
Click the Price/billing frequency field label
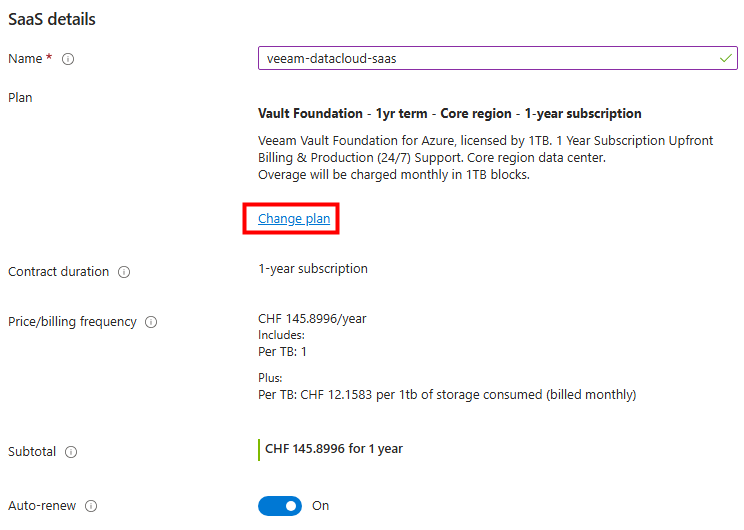tap(72, 322)
